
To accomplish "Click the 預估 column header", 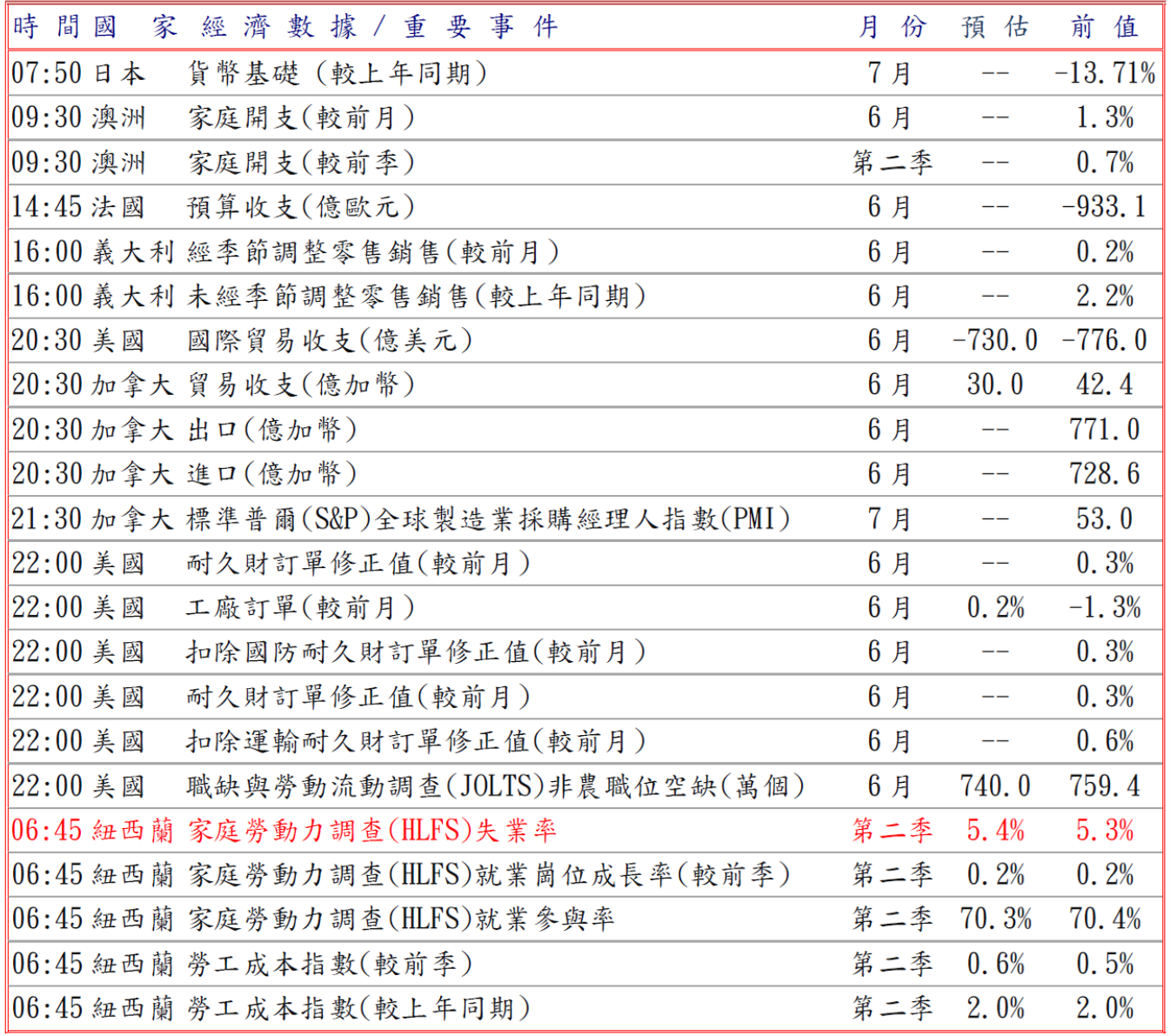I will (995, 27).
